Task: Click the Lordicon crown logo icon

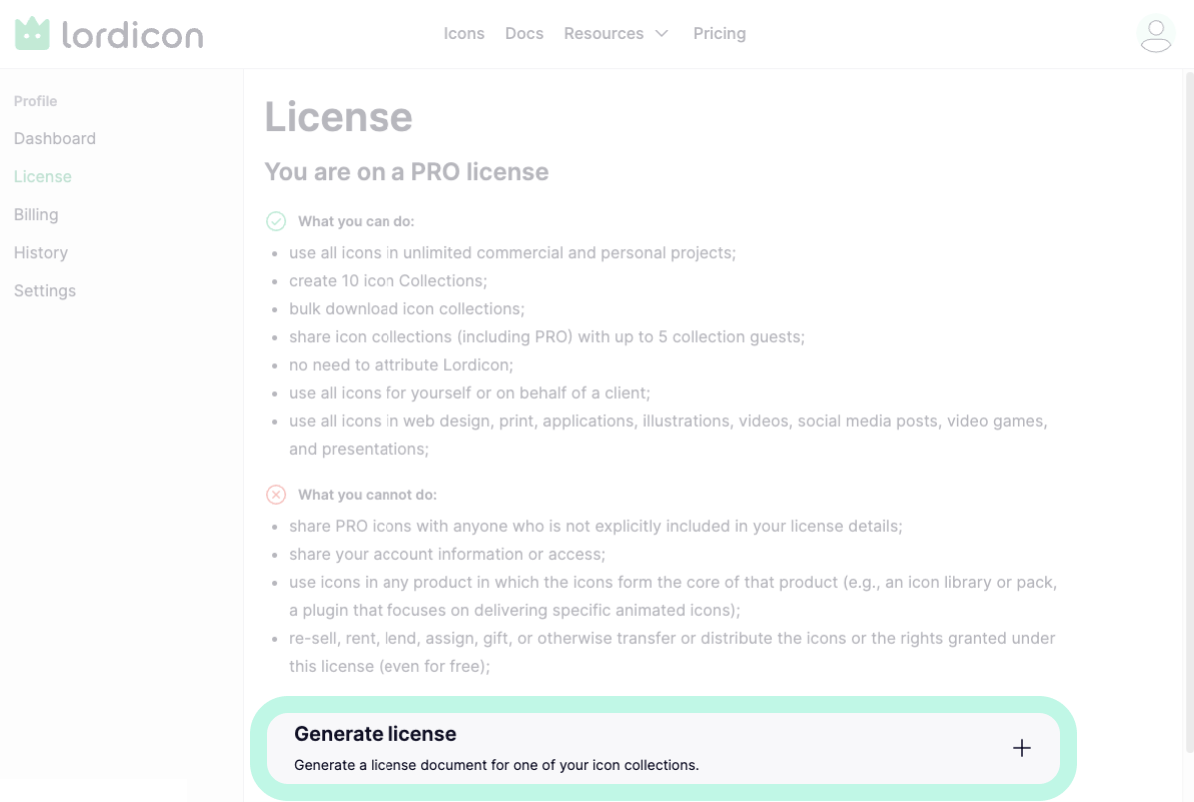Action: tap(32, 34)
